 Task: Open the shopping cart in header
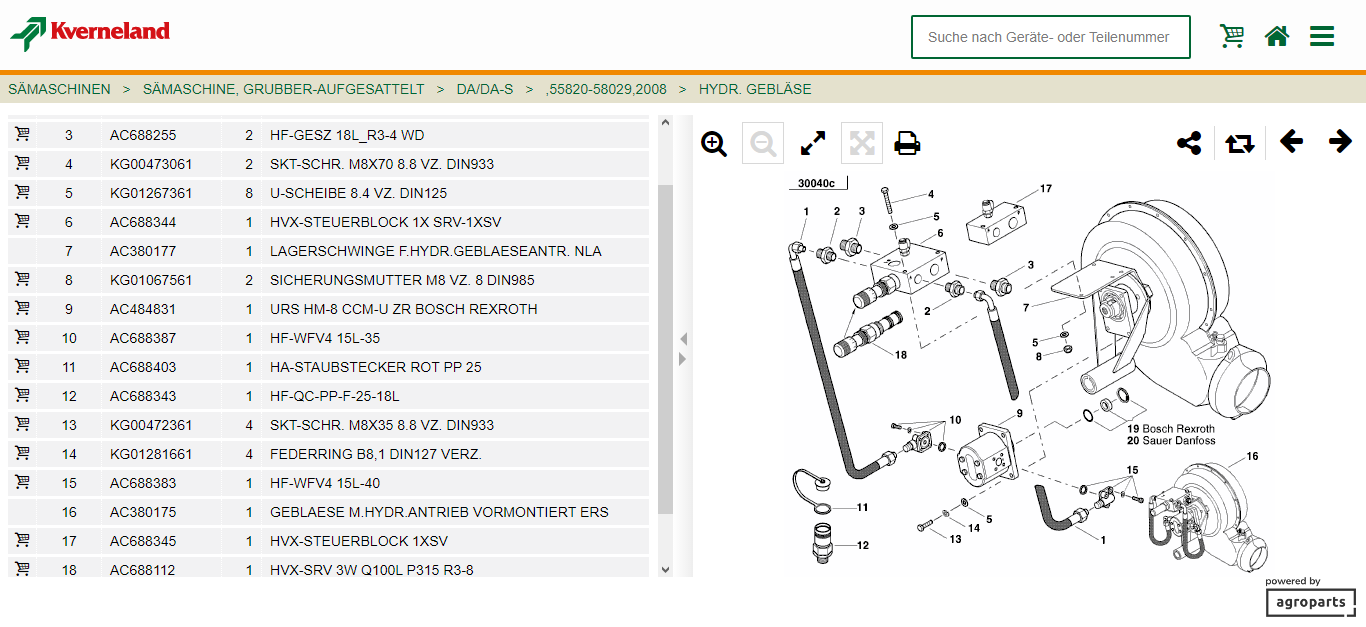tap(1232, 36)
